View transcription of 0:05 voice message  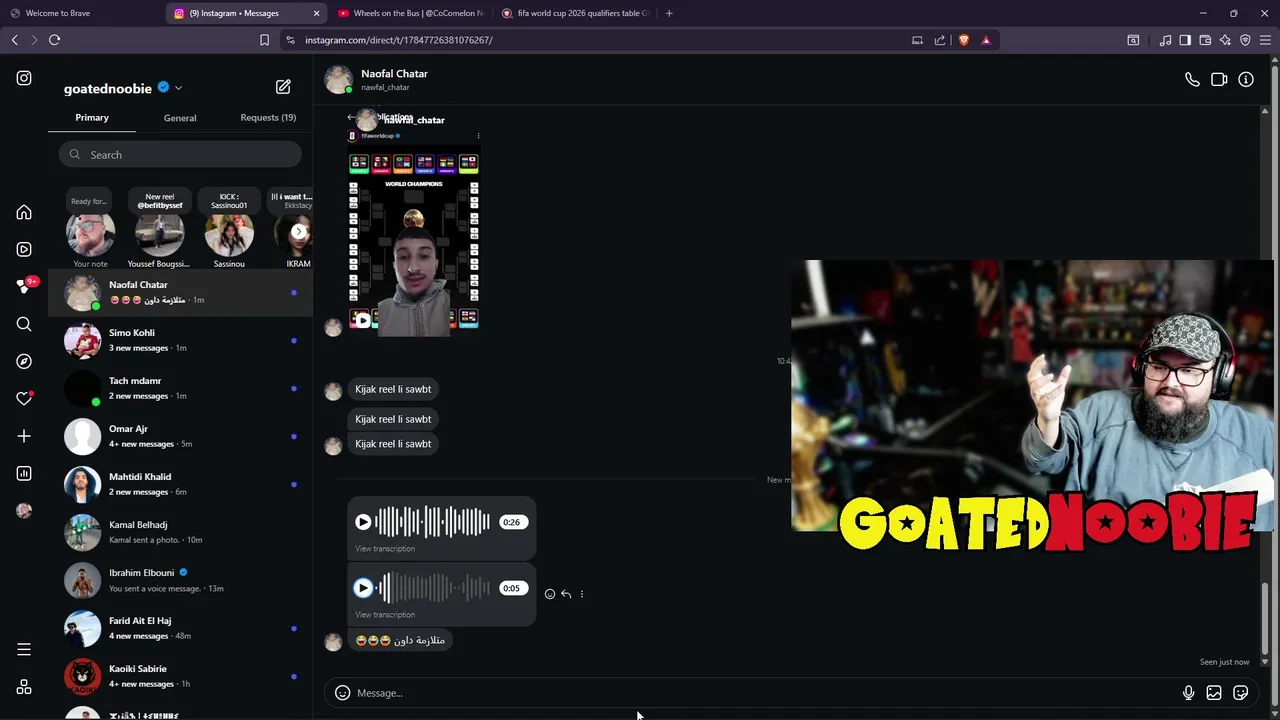tap(385, 614)
